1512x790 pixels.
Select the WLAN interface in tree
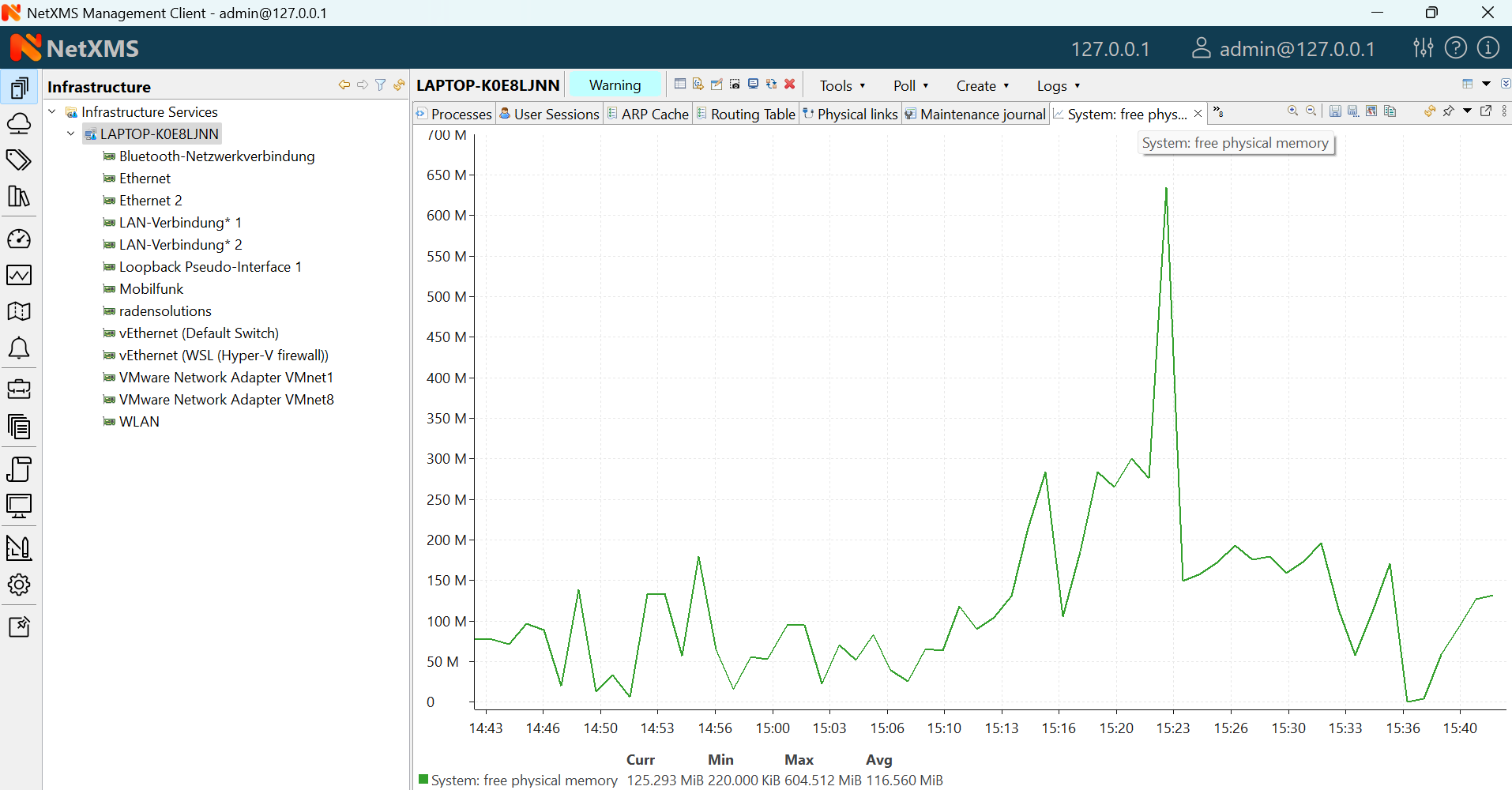coord(139,422)
